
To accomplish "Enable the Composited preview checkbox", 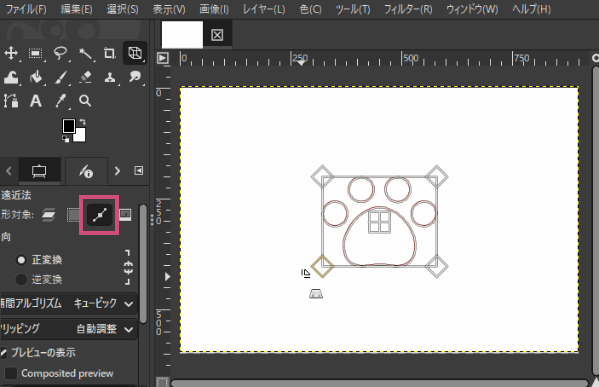I will [x=11, y=373].
